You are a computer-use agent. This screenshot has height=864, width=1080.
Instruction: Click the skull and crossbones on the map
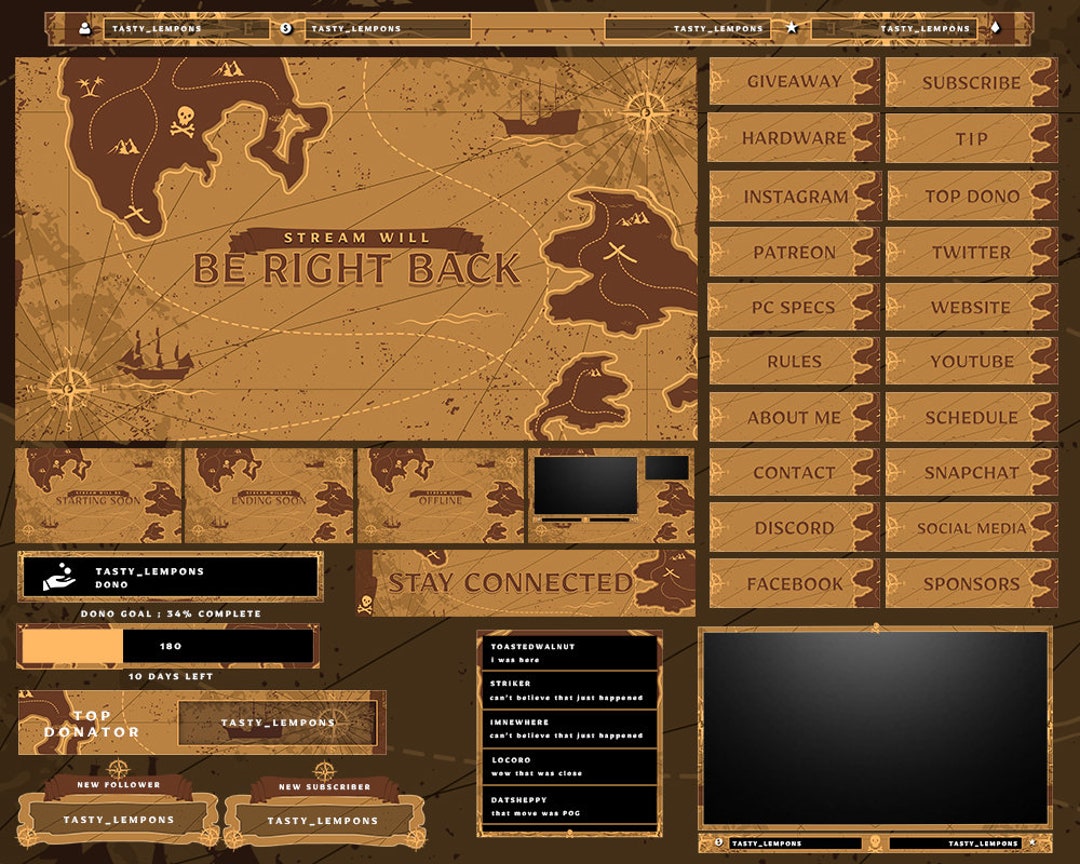click(183, 119)
